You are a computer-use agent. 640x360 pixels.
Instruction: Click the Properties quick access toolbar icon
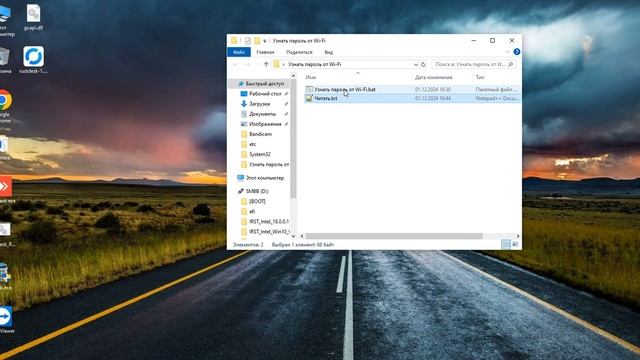coord(248,41)
